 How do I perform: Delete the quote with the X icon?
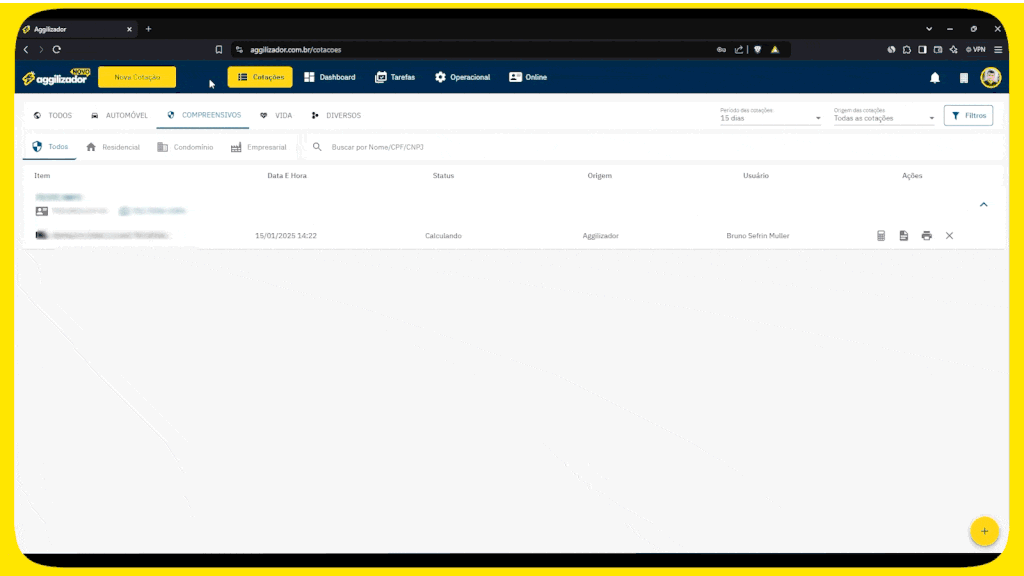950,236
